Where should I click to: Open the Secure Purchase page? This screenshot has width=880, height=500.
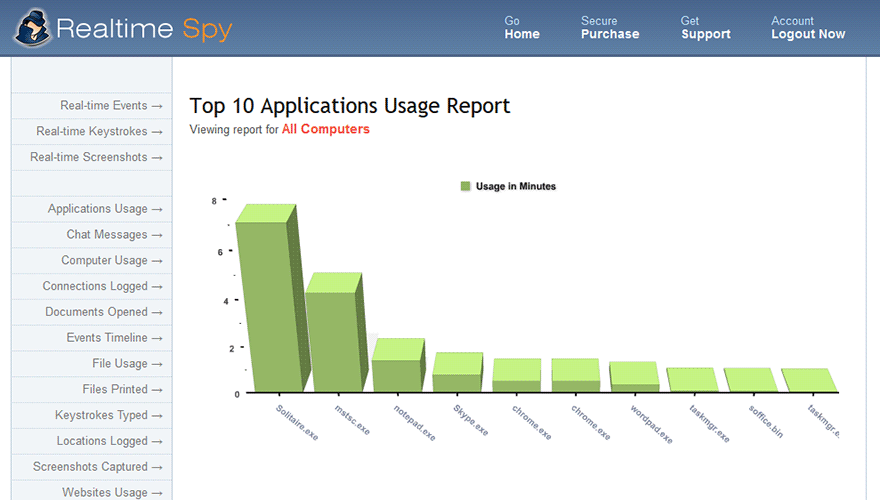[609, 27]
